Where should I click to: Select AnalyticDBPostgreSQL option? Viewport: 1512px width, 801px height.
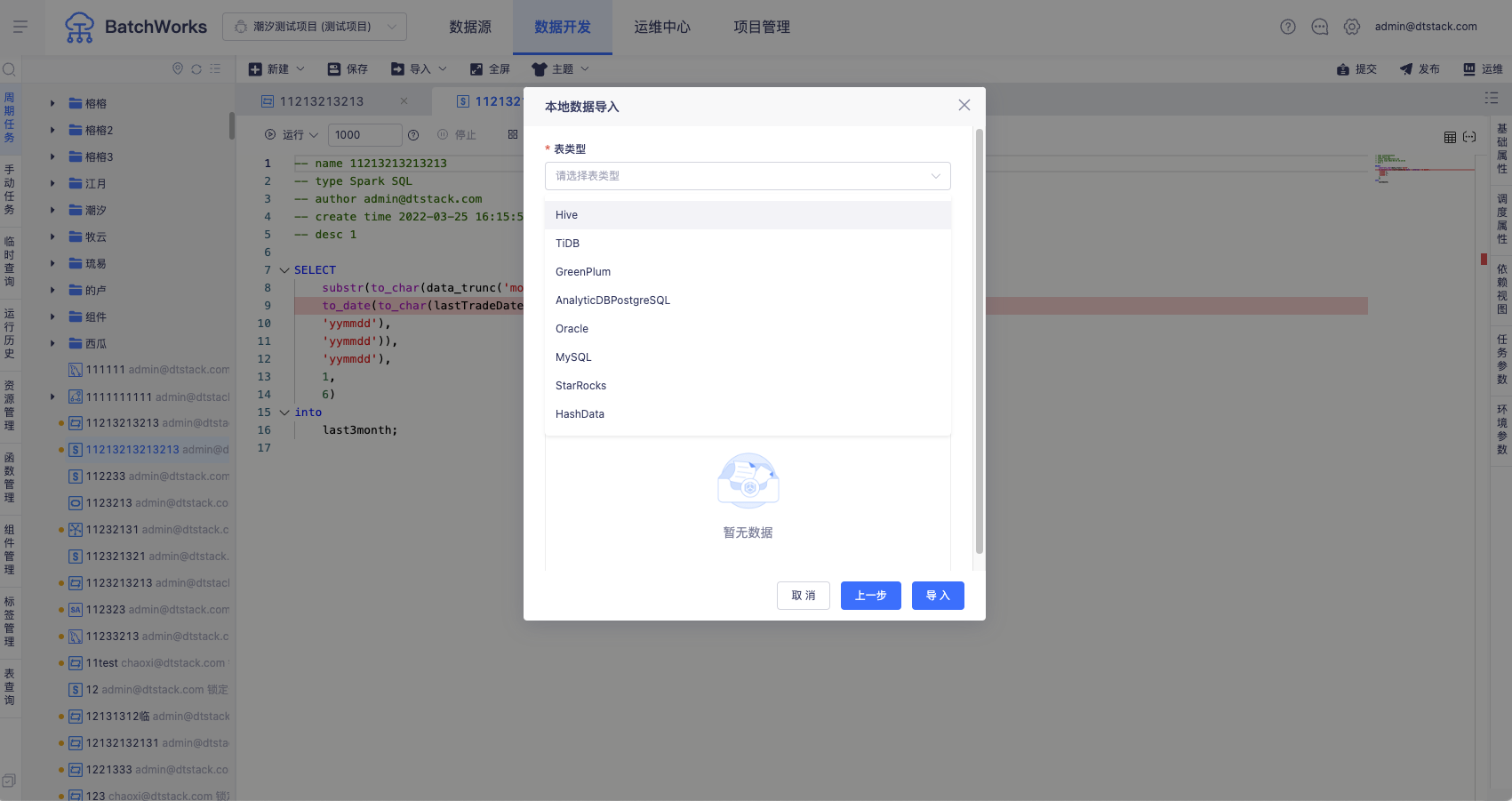748,300
